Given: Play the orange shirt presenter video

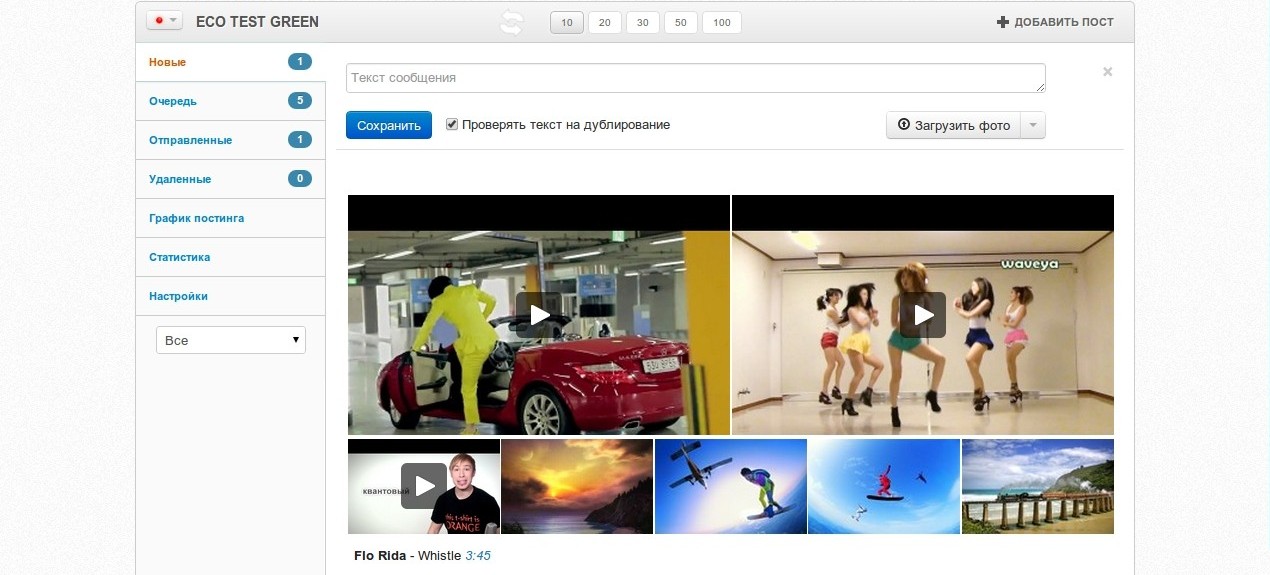Looking at the screenshot, I should point(424,486).
